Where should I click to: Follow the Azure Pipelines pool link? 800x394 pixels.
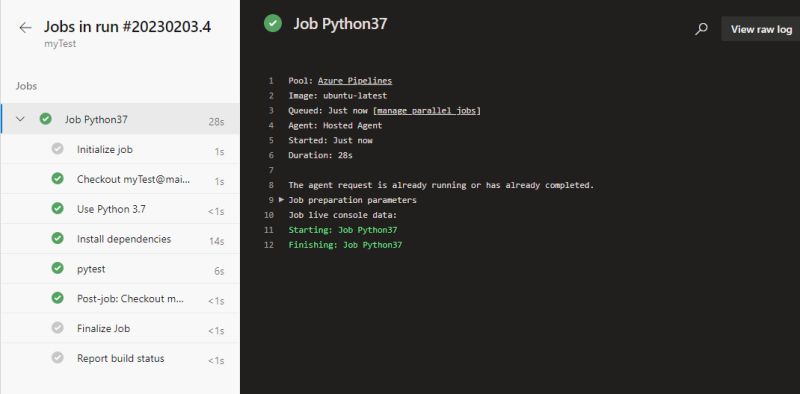(355, 81)
